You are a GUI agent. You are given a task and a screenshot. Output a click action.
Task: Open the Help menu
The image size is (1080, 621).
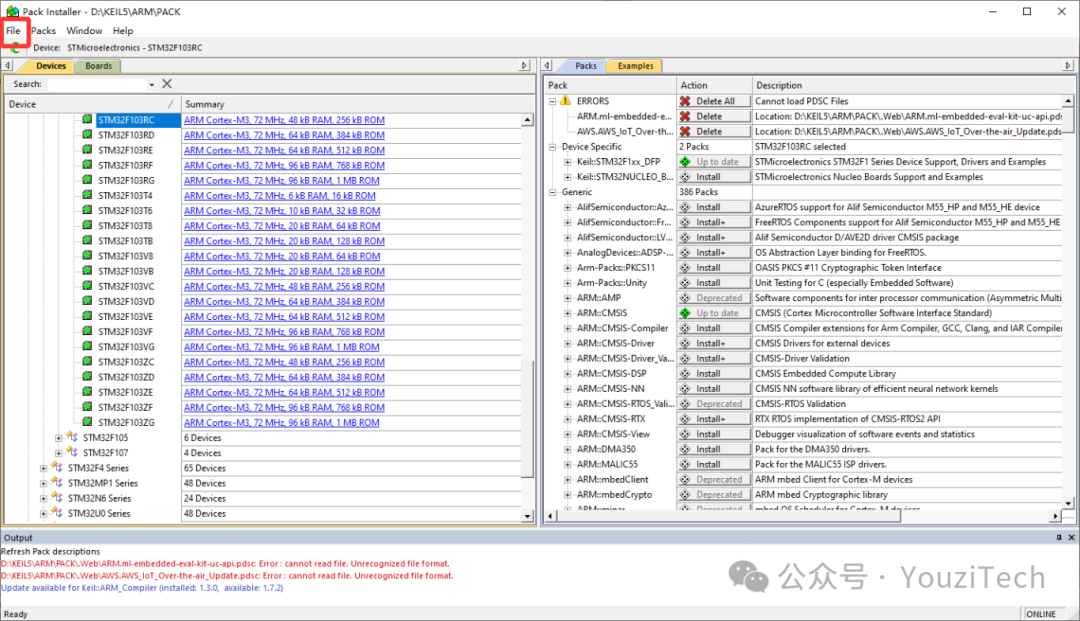[x=123, y=31]
